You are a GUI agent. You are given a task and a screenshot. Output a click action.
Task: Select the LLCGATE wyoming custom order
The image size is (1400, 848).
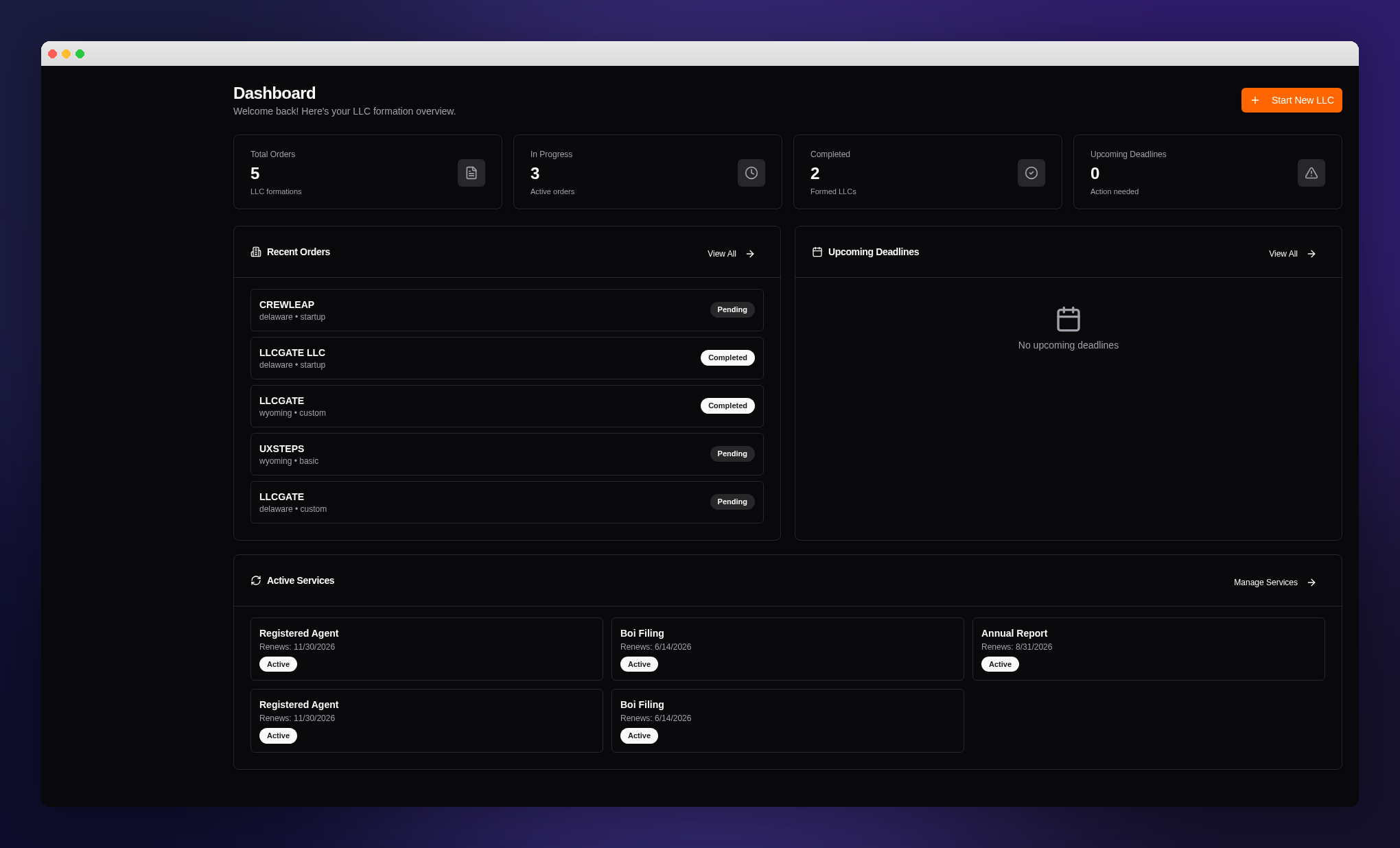(507, 406)
